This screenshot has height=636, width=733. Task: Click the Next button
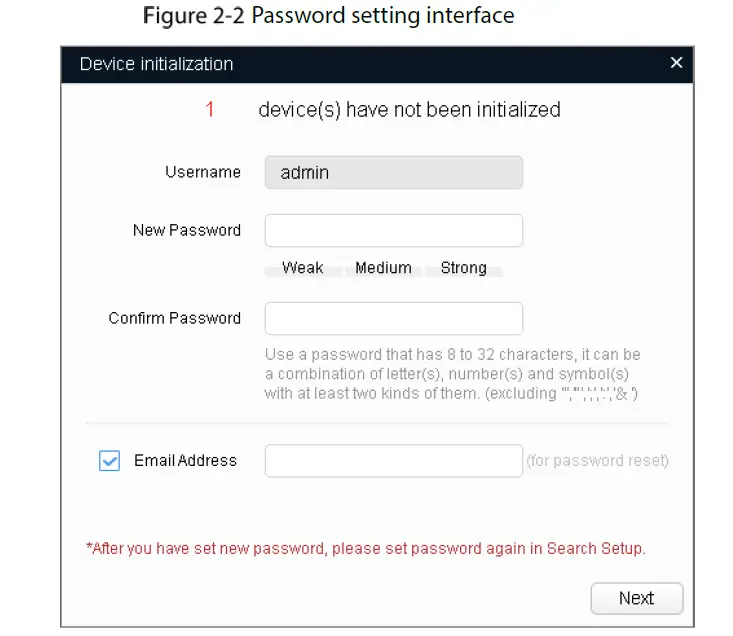[636, 598]
